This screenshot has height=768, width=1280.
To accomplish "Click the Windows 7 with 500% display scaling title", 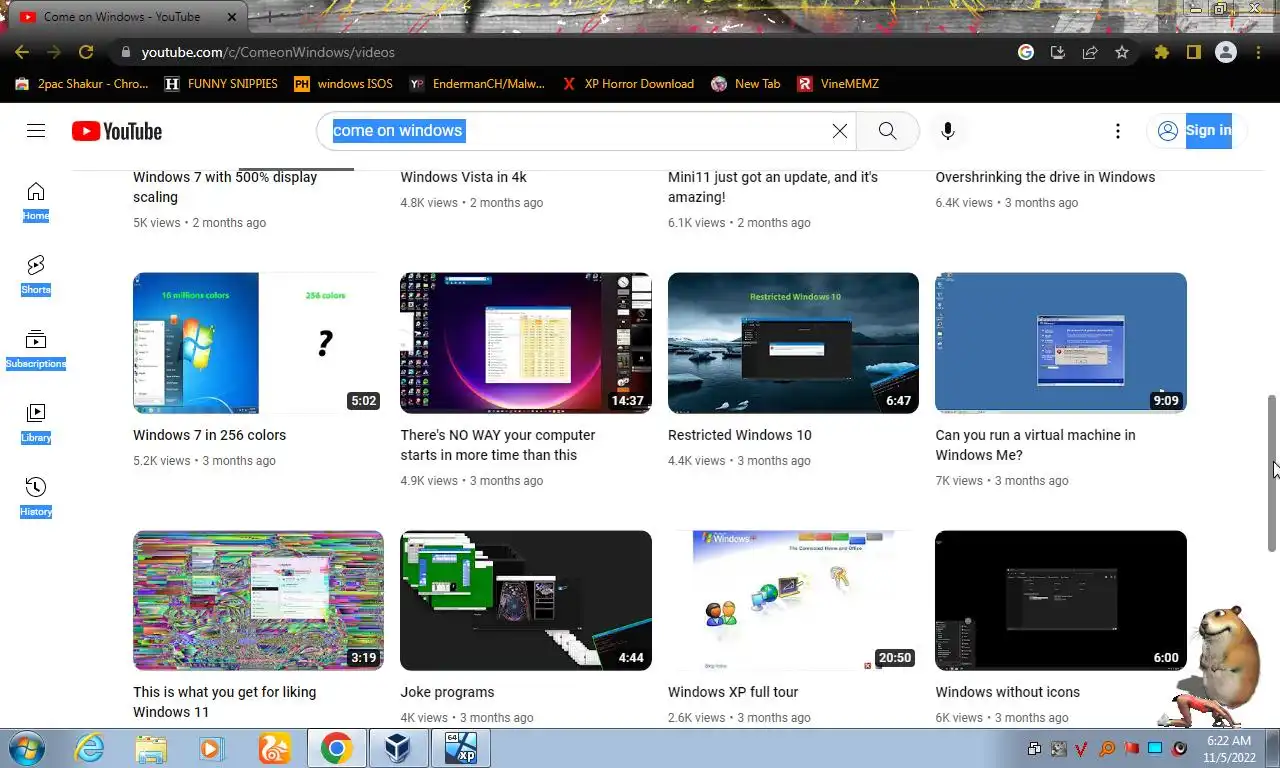I will click(225, 187).
